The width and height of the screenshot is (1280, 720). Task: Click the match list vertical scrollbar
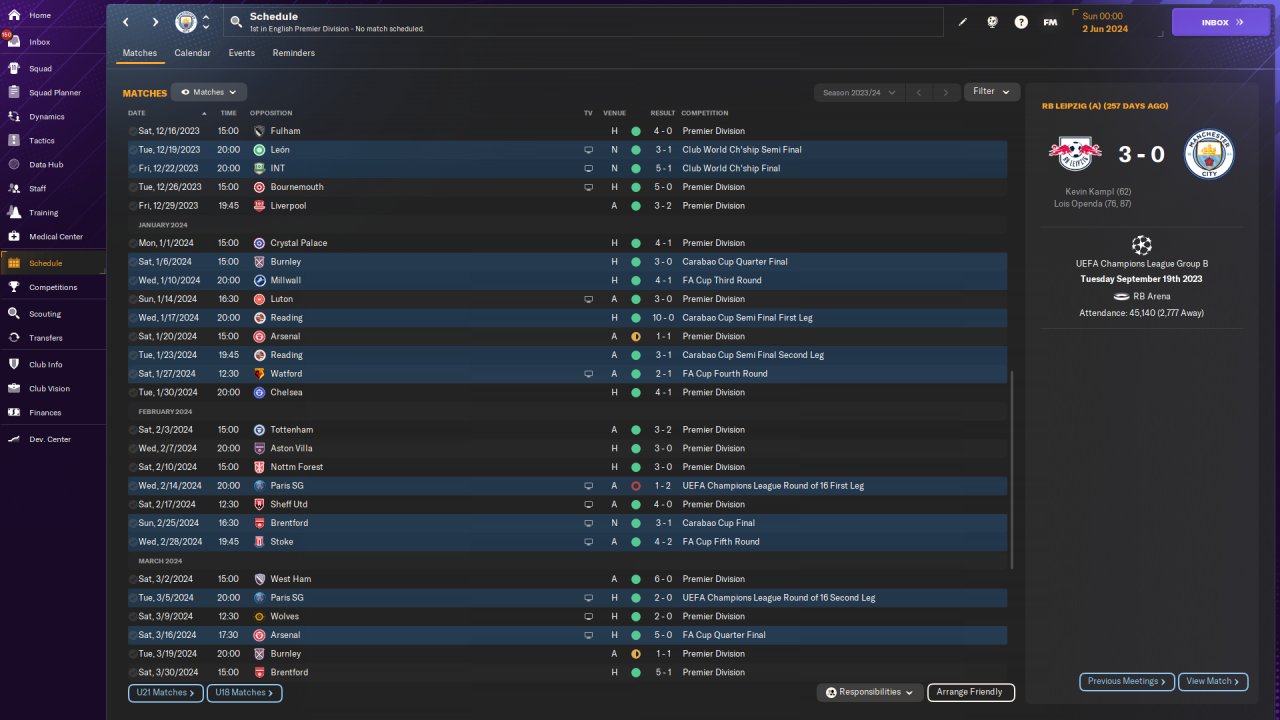(x=1013, y=470)
